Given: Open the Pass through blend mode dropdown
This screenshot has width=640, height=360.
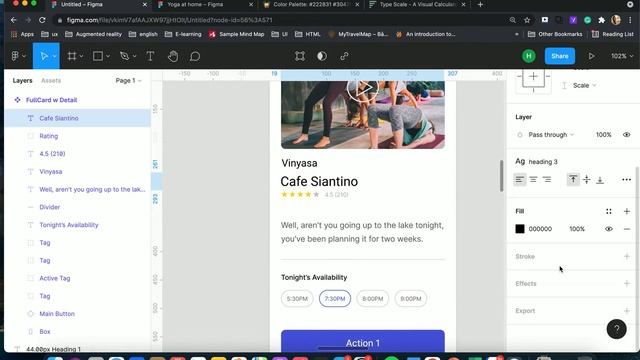Looking at the screenshot, I should coord(551,135).
